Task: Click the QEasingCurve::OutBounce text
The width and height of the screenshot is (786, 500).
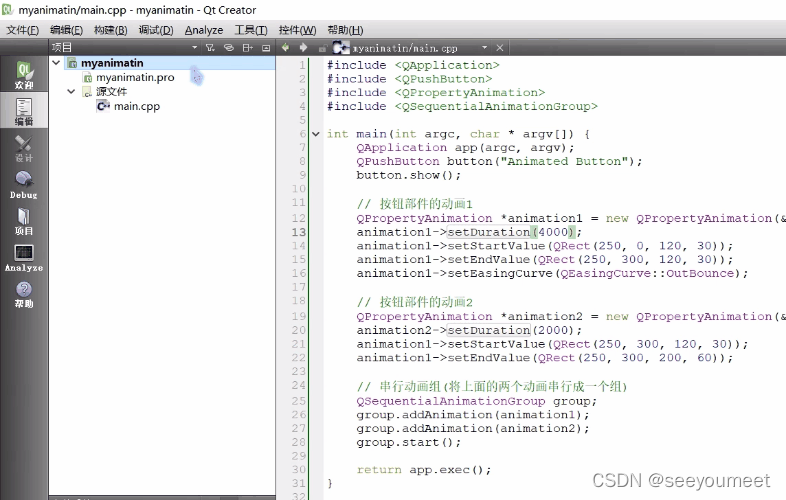Action: click(x=647, y=273)
